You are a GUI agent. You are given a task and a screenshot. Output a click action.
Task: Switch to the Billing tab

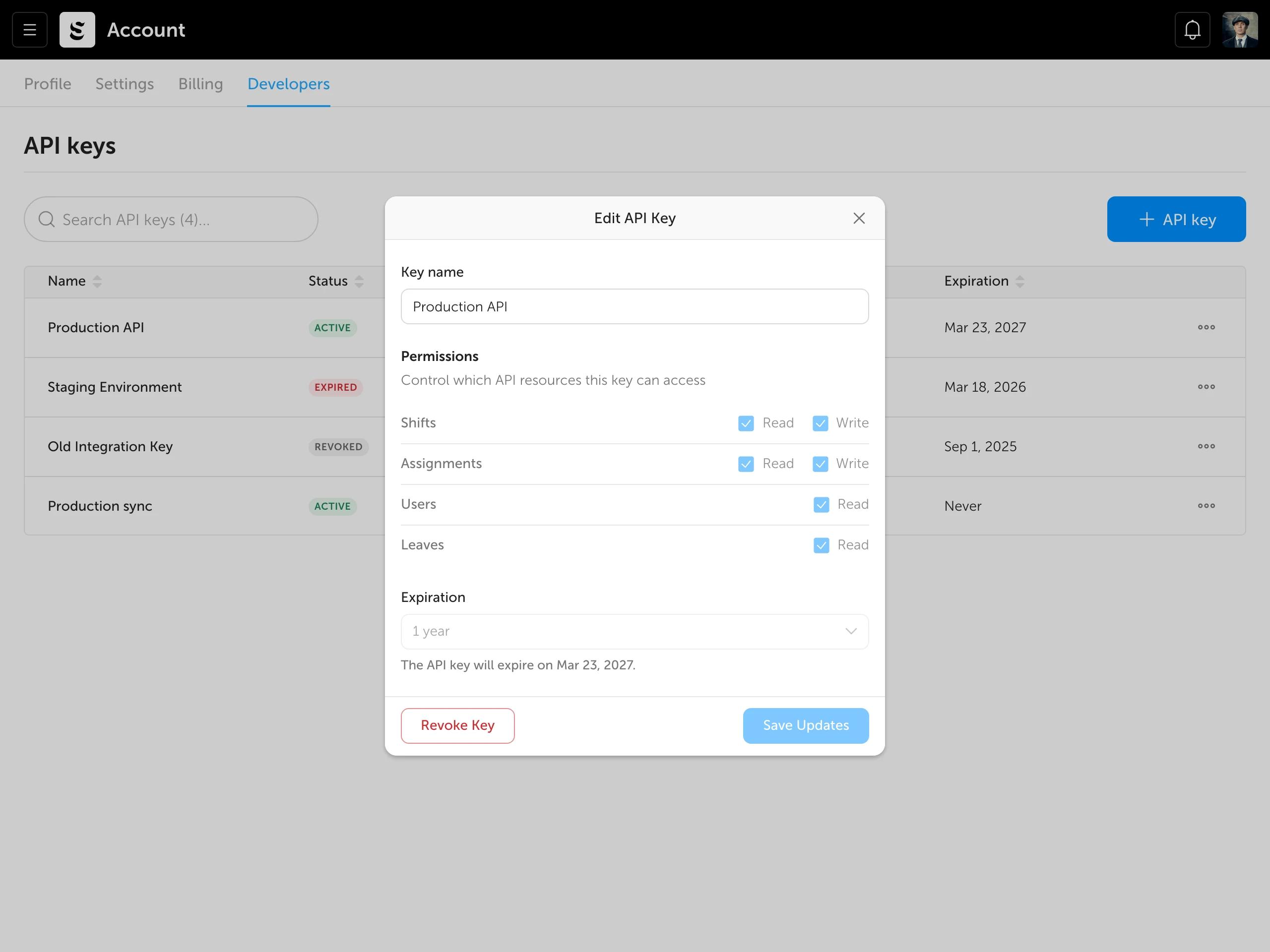(x=200, y=84)
